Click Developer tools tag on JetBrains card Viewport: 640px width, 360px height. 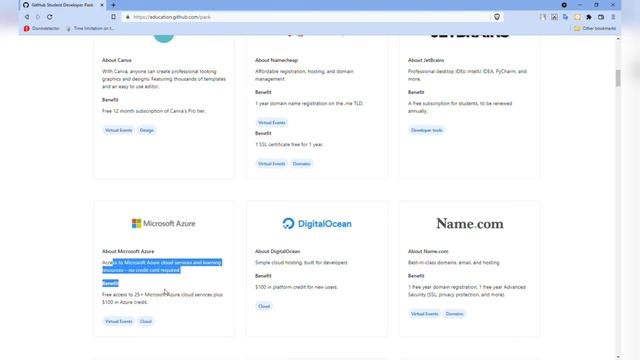tap(427, 130)
